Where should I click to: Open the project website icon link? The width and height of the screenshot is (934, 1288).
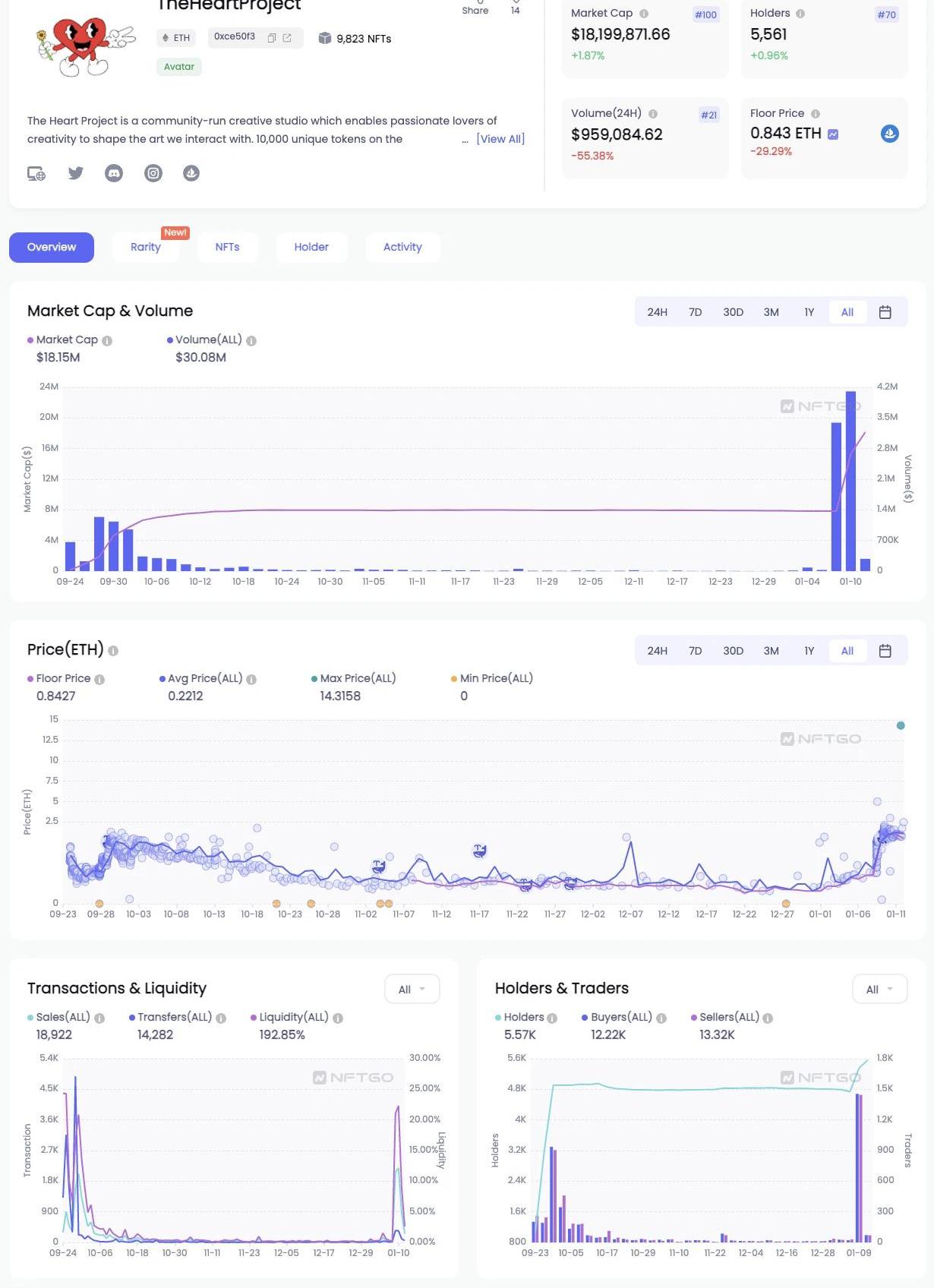pos(36,174)
